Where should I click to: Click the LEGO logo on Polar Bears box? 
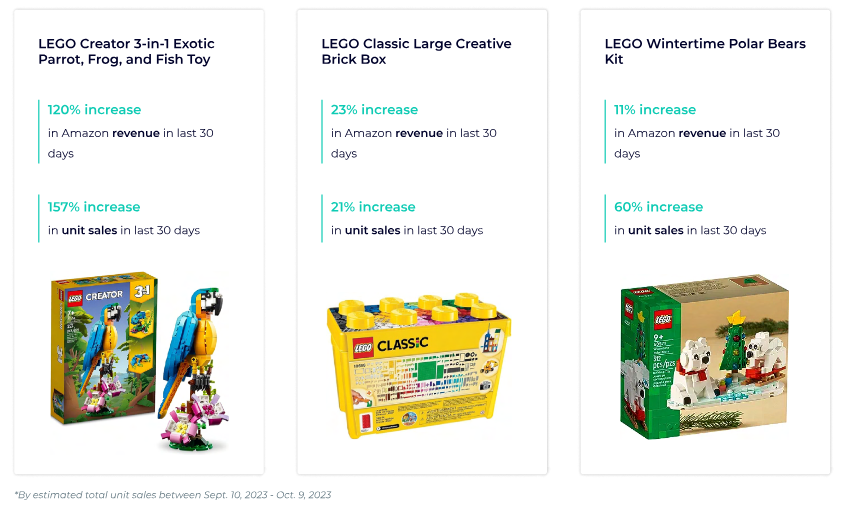pyautogui.click(x=663, y=319)
